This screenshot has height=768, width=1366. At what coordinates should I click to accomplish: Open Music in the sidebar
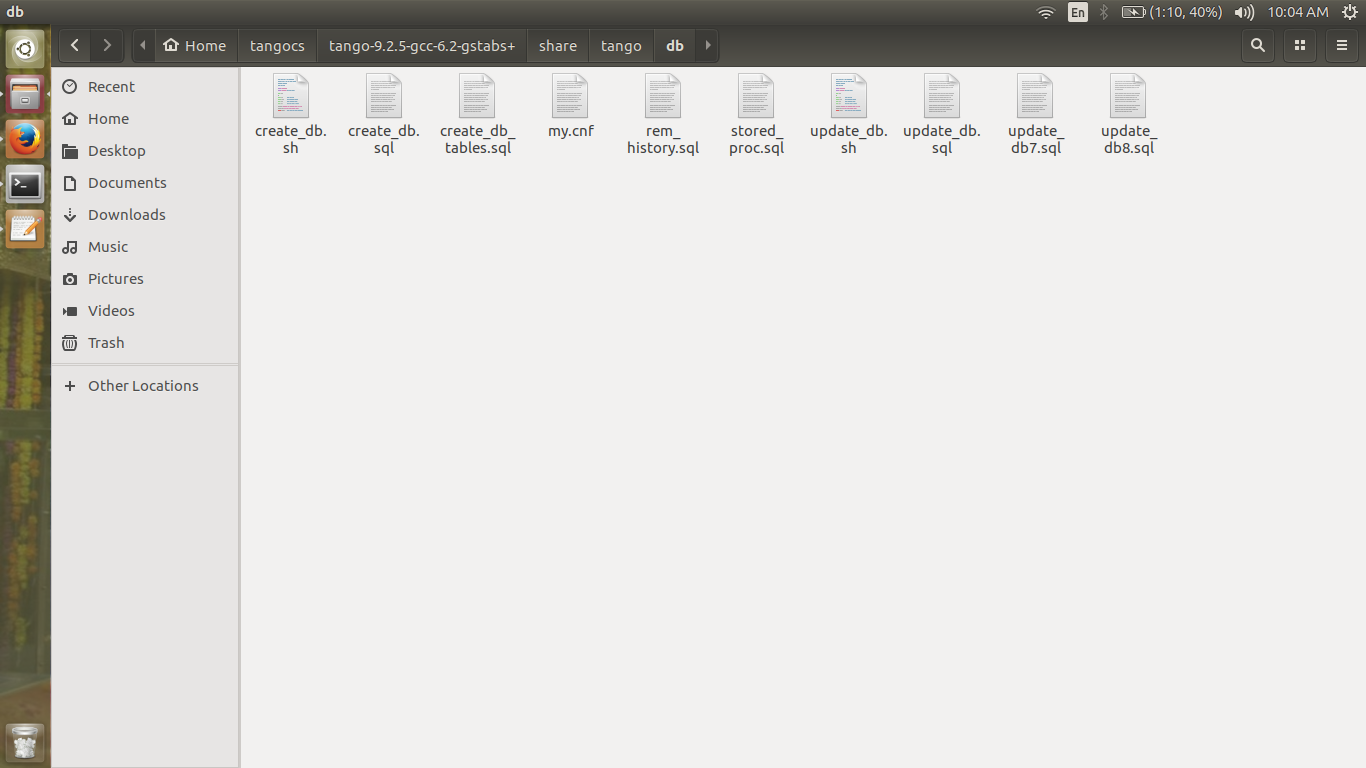click(145, 247)
